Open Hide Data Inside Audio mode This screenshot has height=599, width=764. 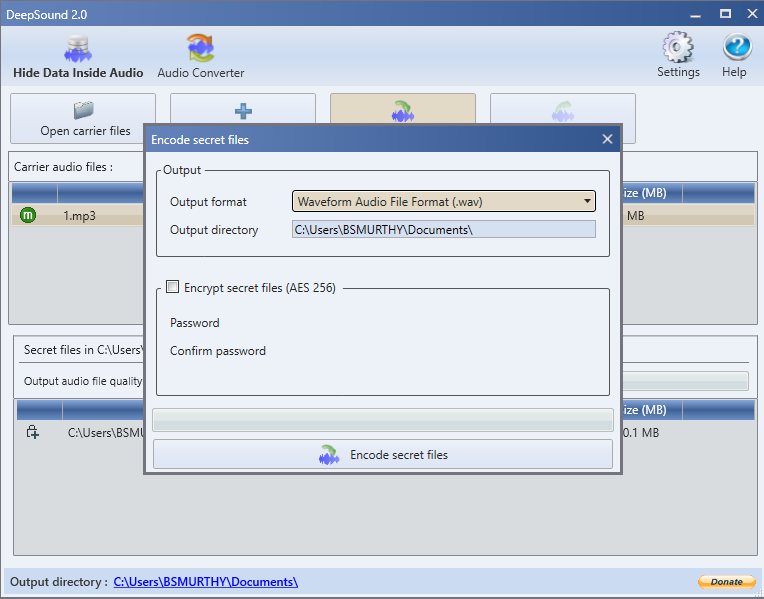(x=78, y=57)
